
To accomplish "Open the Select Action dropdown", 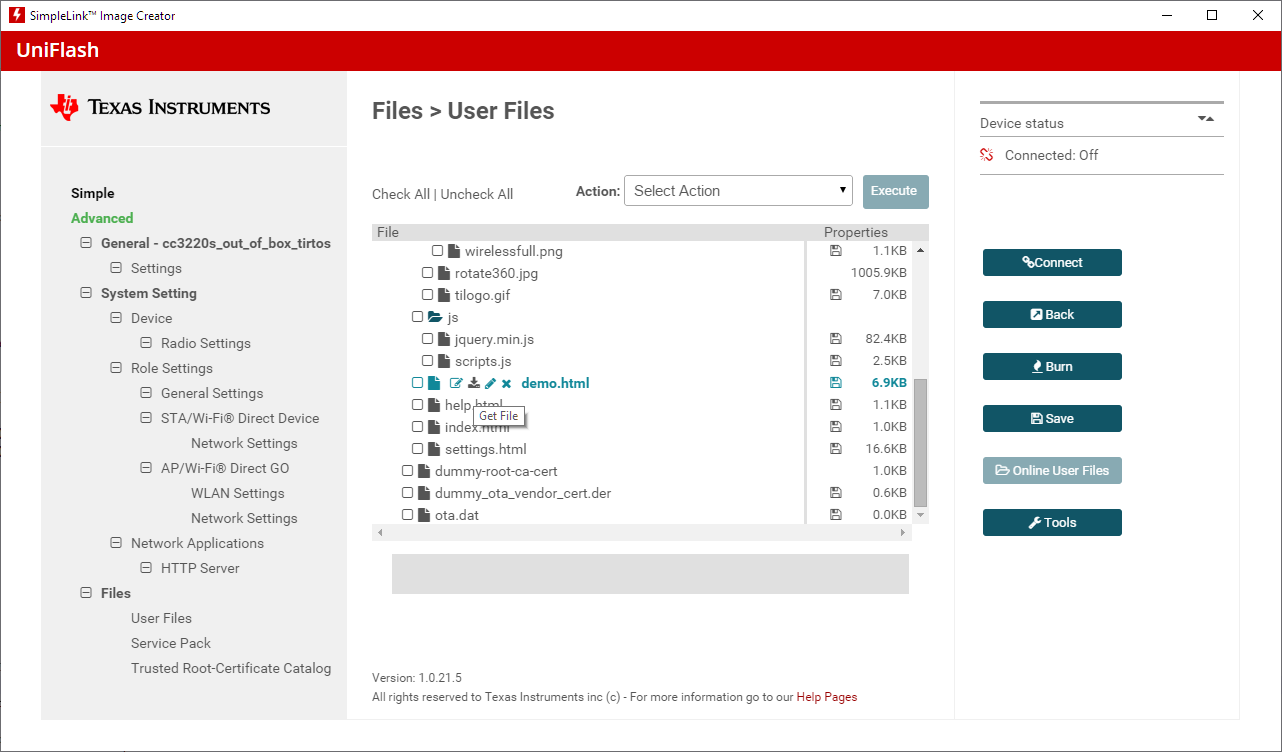I will click(738, 191).
